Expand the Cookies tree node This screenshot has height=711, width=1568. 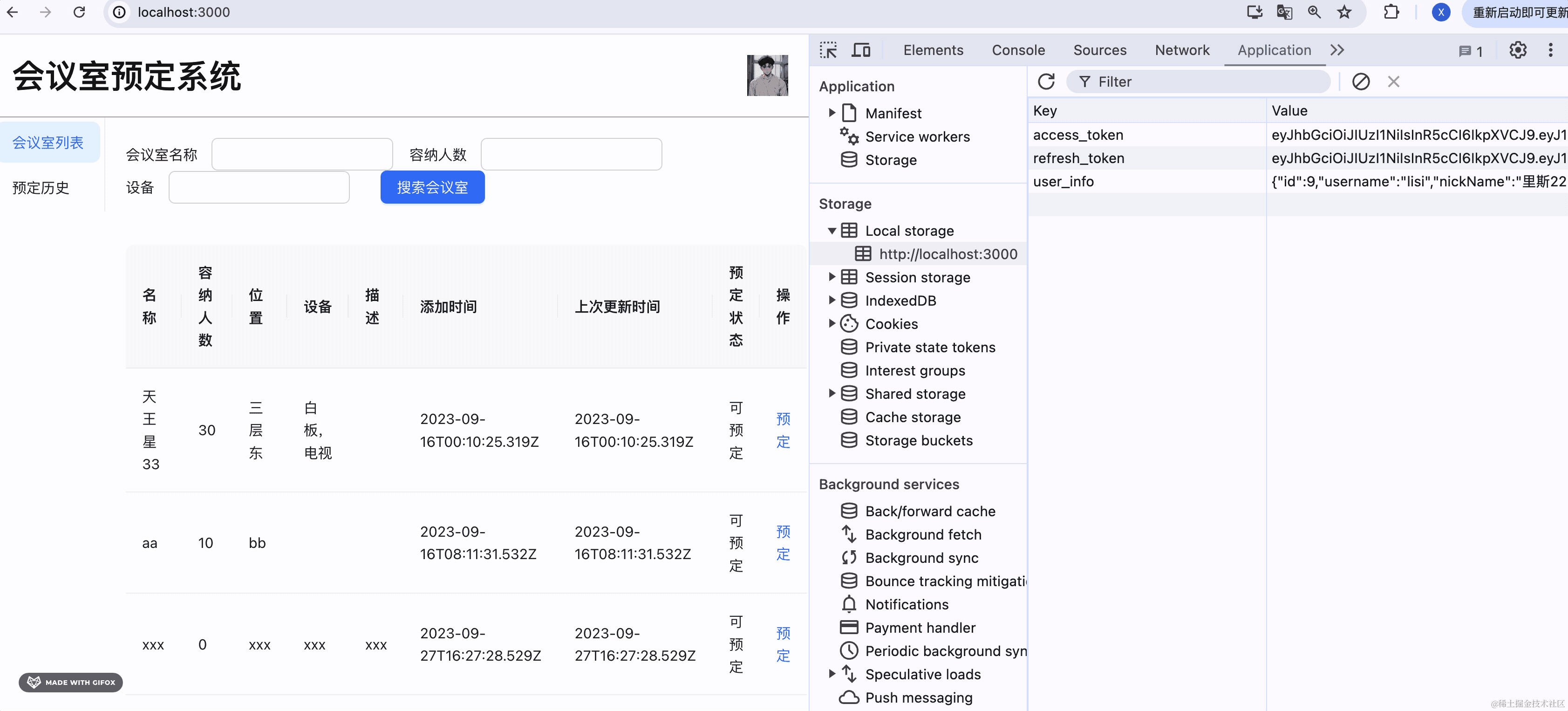pyautogui.click(x=832, y=324)
